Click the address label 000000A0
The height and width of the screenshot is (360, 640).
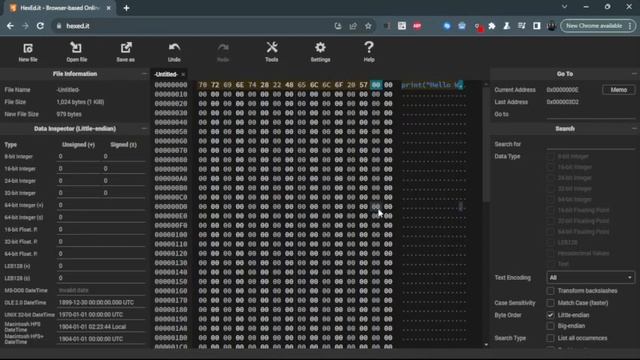[x=171, y=178]
